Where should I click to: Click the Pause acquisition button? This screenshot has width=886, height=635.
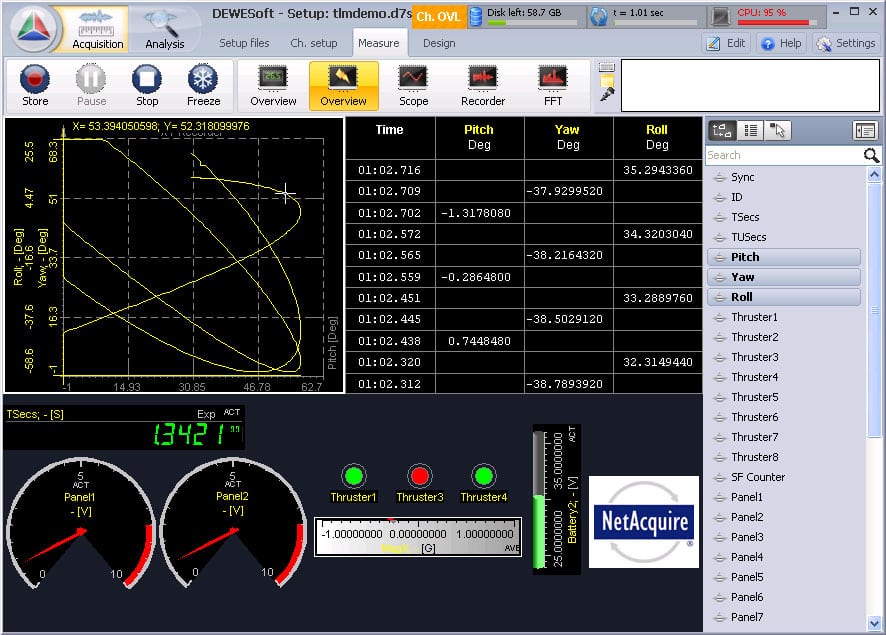[91, 86]
